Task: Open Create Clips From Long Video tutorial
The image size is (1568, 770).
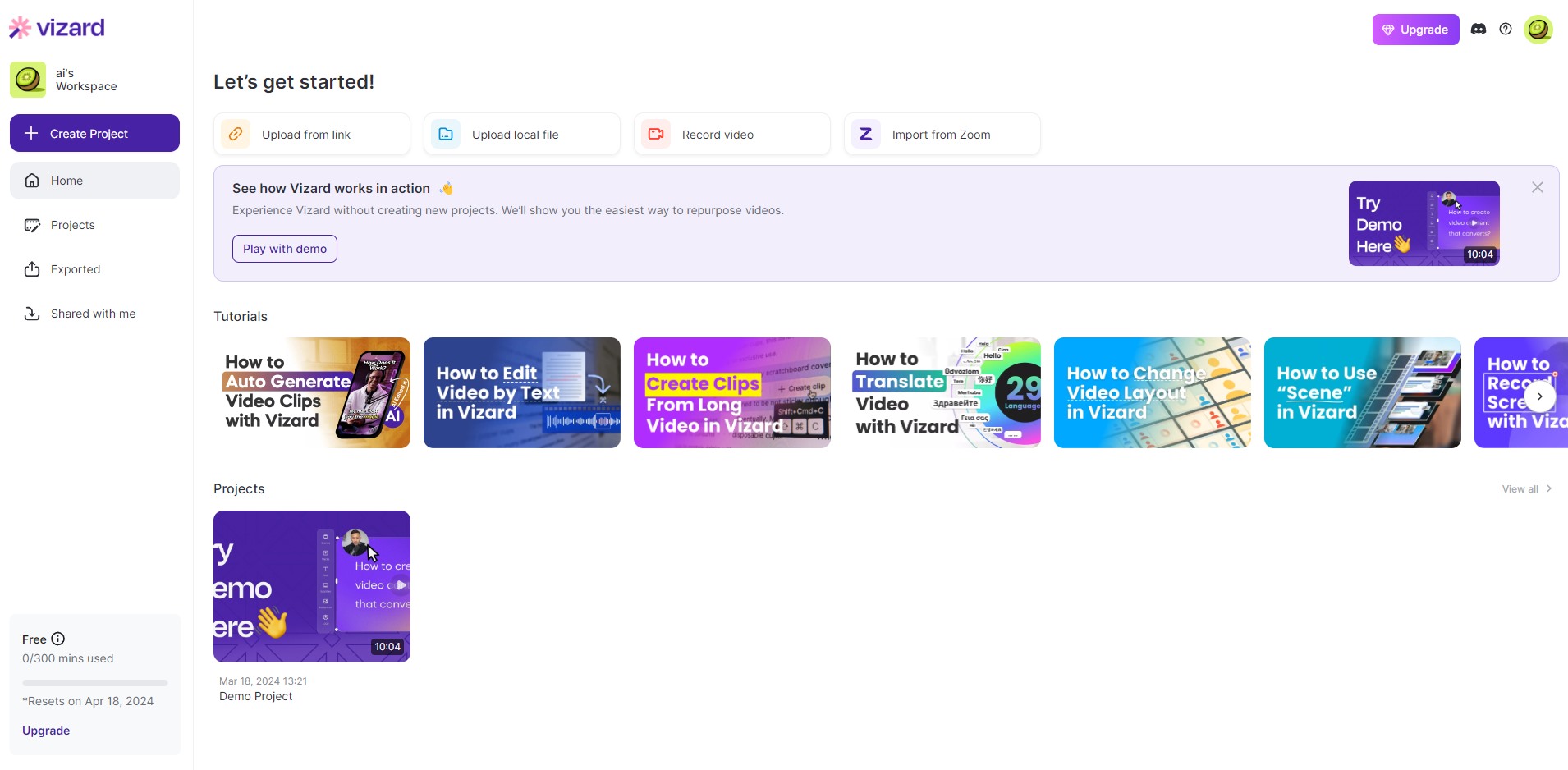Action: [732, 392]
